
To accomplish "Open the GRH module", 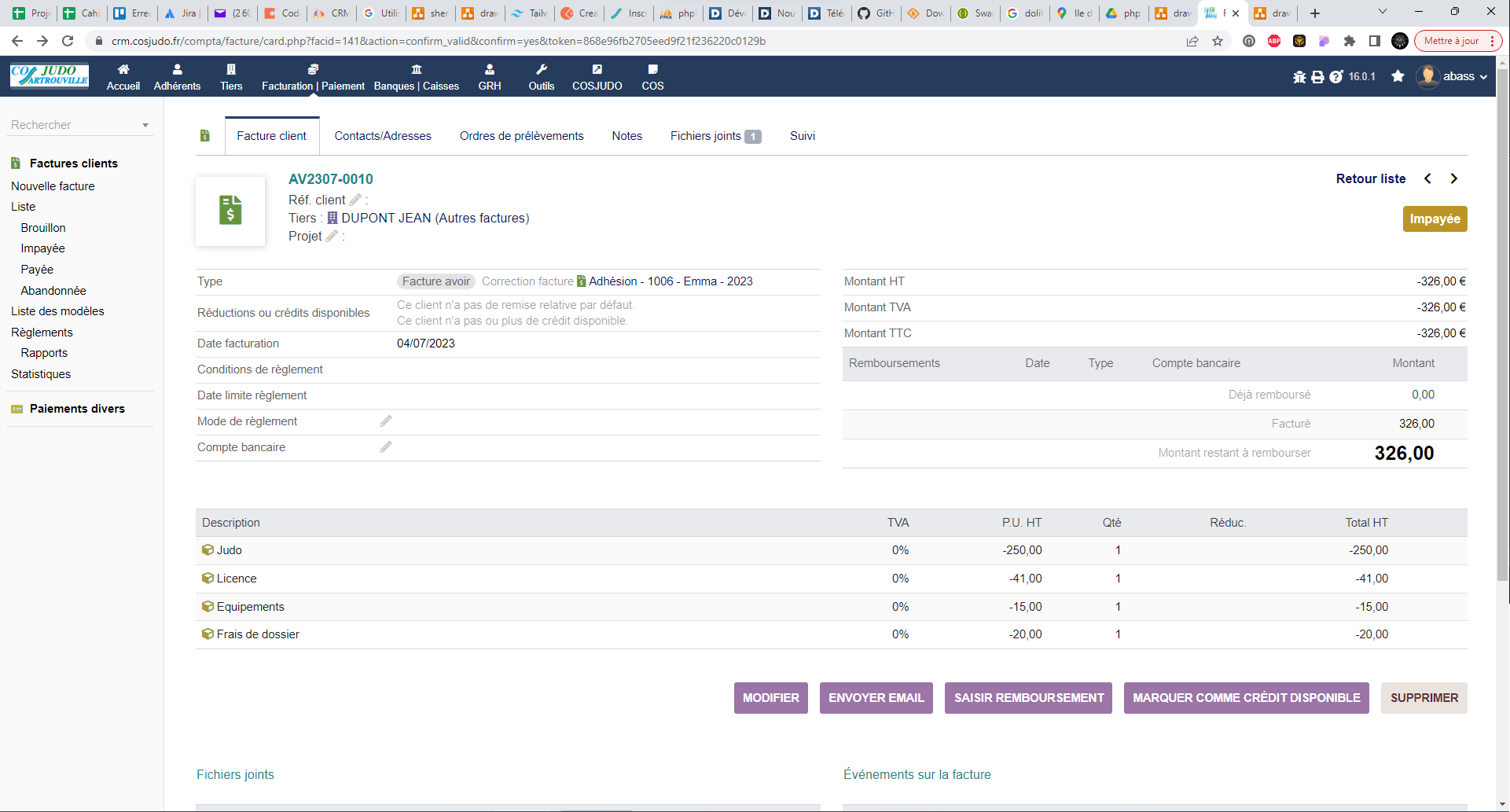I will [x=490, y=77].
